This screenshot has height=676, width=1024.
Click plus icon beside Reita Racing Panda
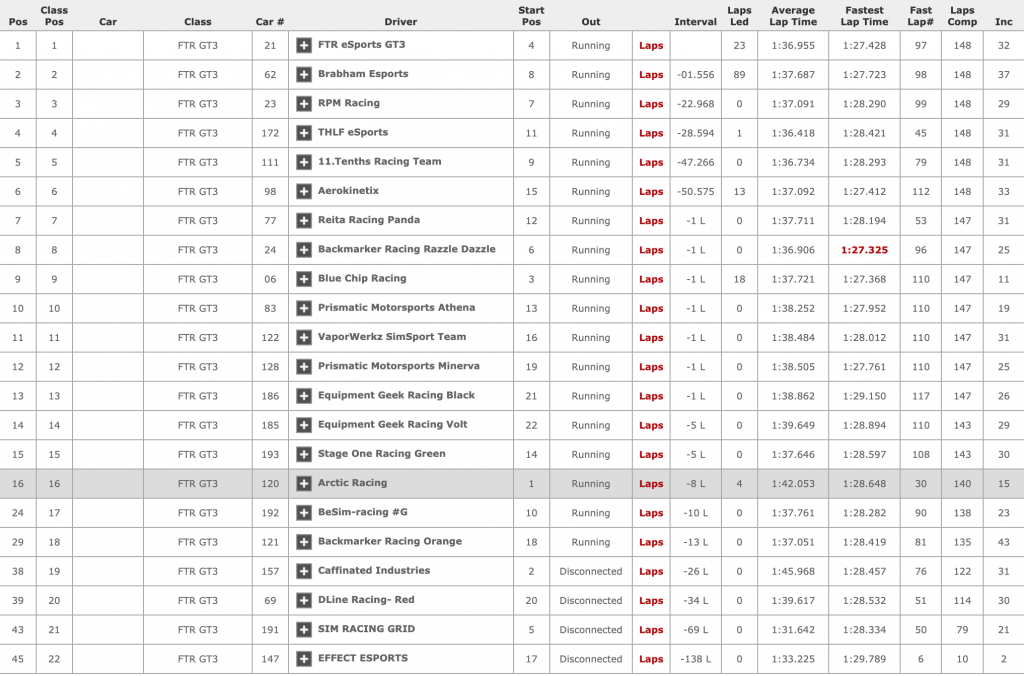304,220
